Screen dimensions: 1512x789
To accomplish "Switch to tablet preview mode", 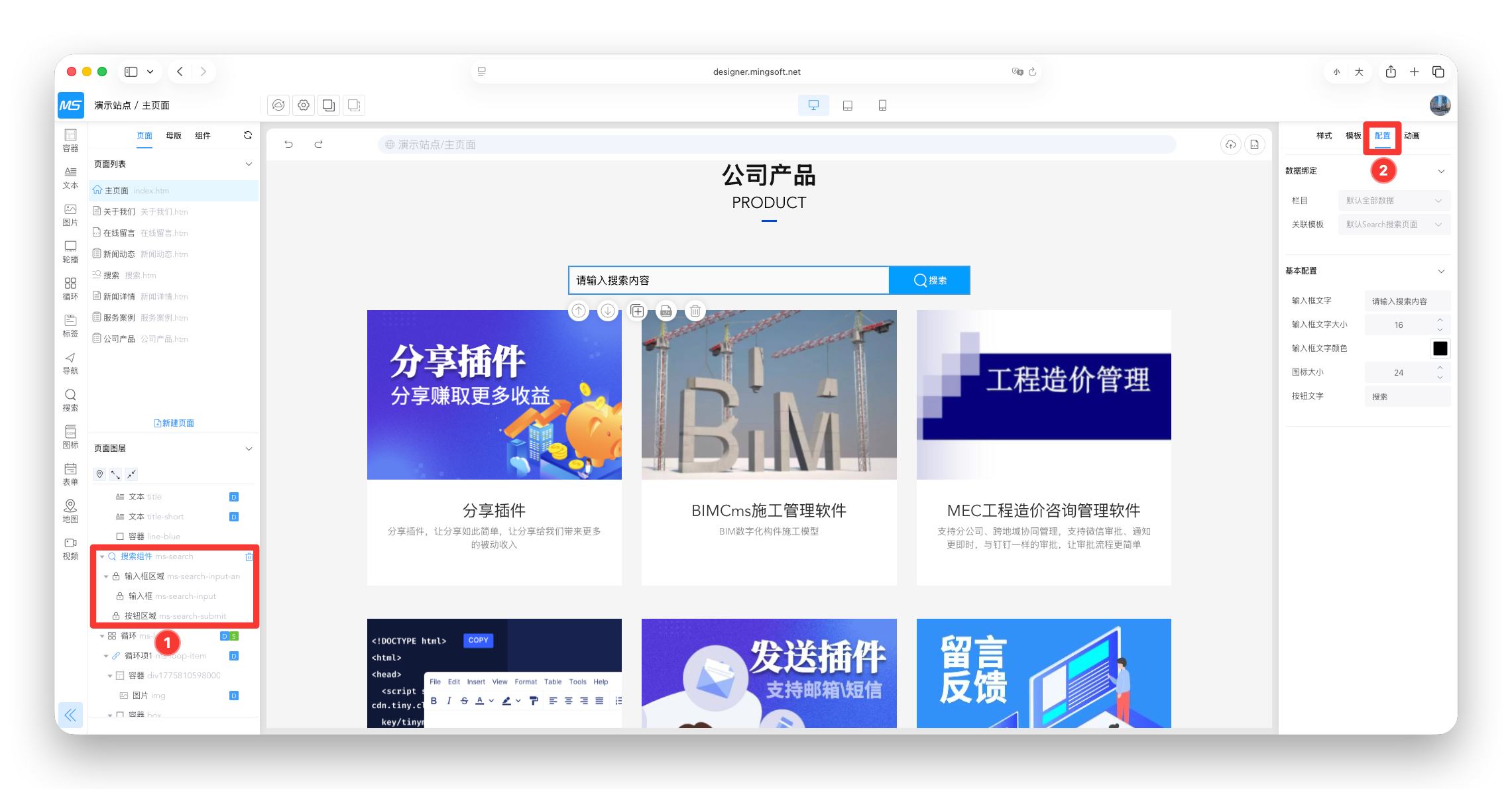I will [847, 105].
